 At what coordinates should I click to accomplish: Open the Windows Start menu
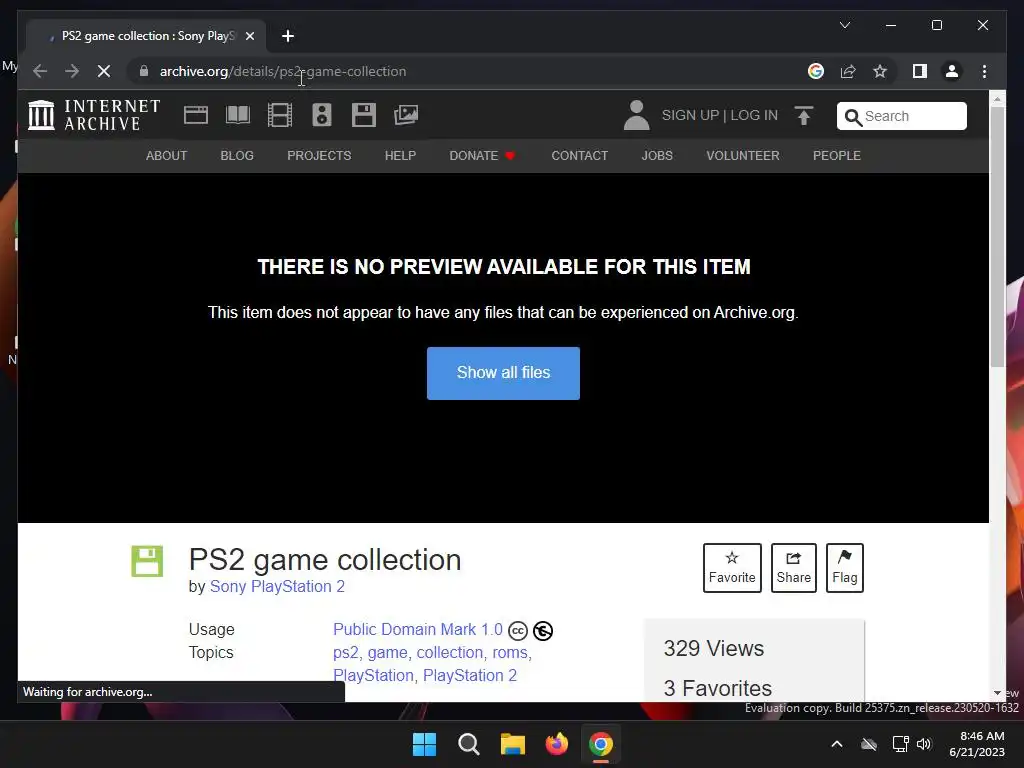(x=424, y=744)
